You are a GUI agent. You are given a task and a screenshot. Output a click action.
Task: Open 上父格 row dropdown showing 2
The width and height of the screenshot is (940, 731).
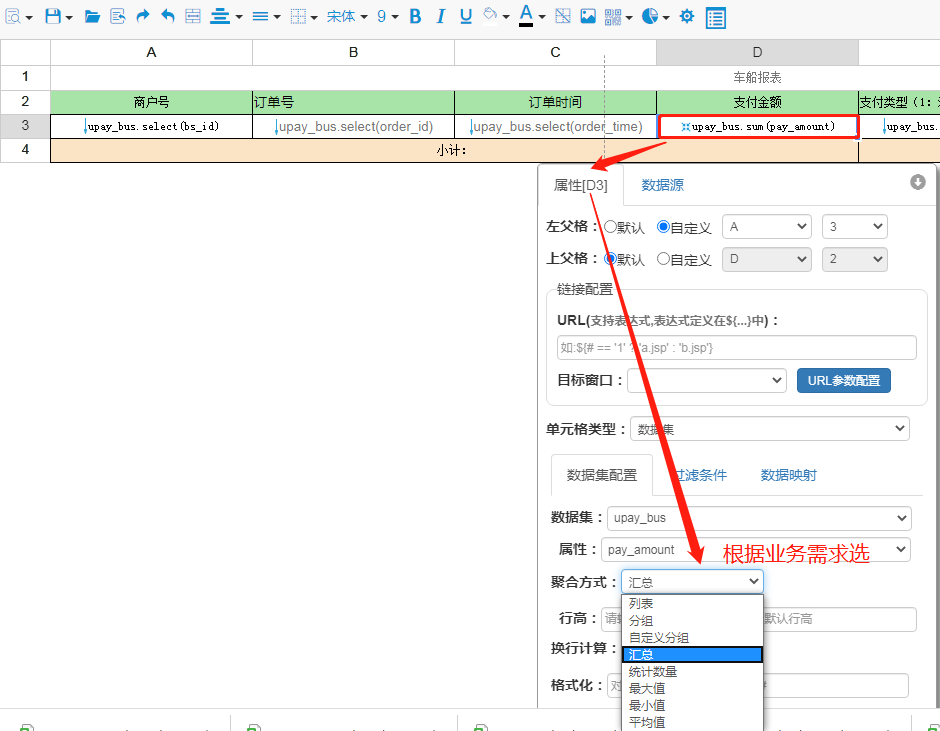pyautogui.click(x=854, y=260)
